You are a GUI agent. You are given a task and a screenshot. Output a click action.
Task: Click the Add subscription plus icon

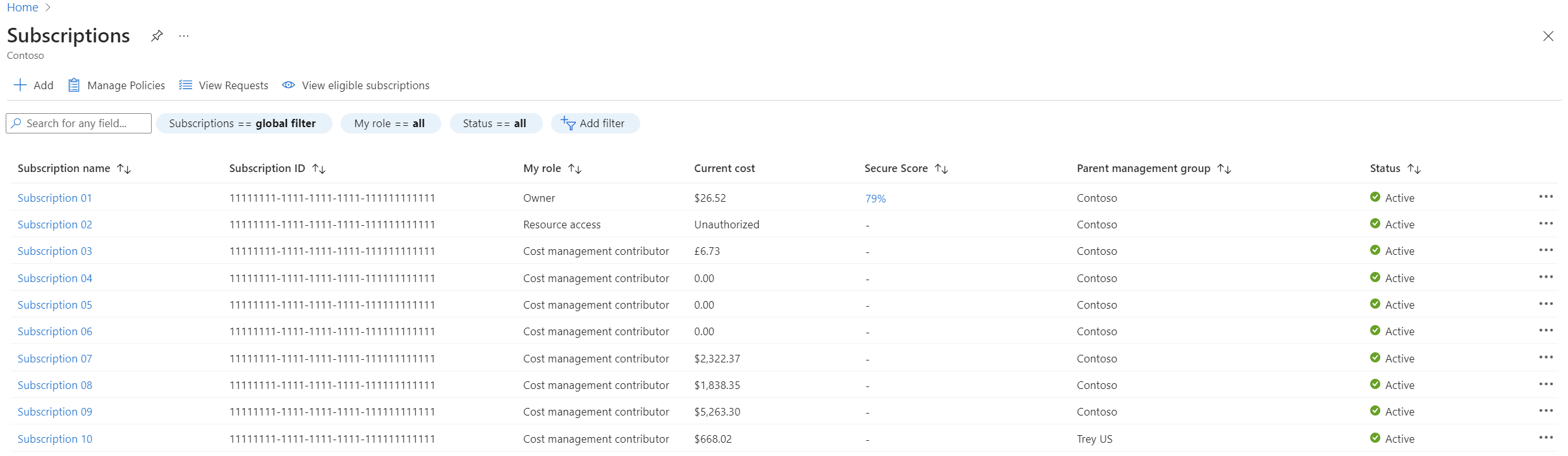tap(20, 85)
